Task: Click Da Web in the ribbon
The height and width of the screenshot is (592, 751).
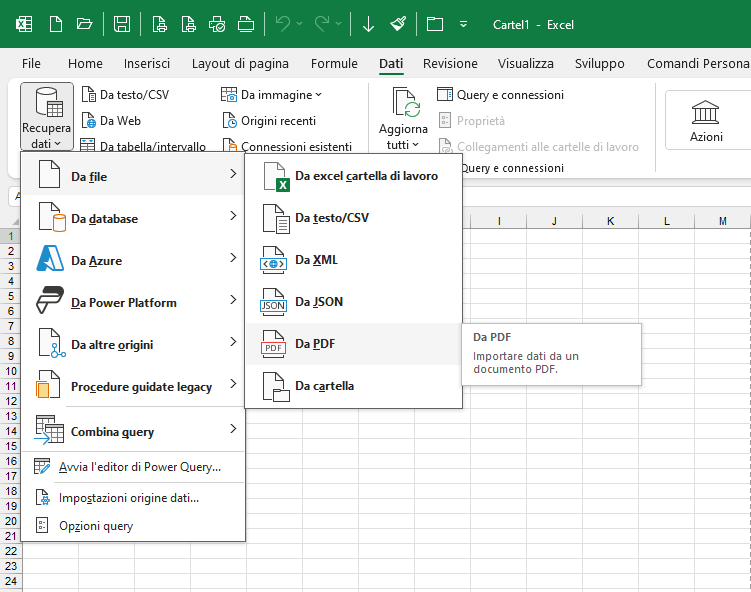Action: tap(111, 120)
